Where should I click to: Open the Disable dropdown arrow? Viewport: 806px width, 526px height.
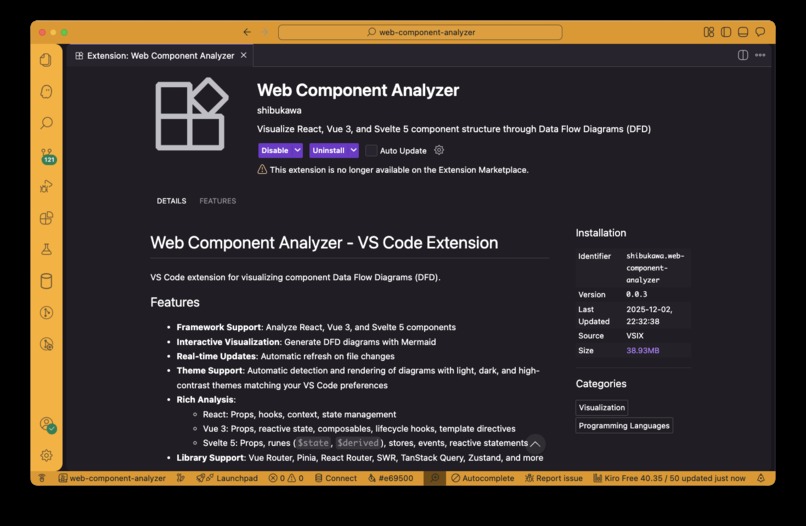(298, 151)
